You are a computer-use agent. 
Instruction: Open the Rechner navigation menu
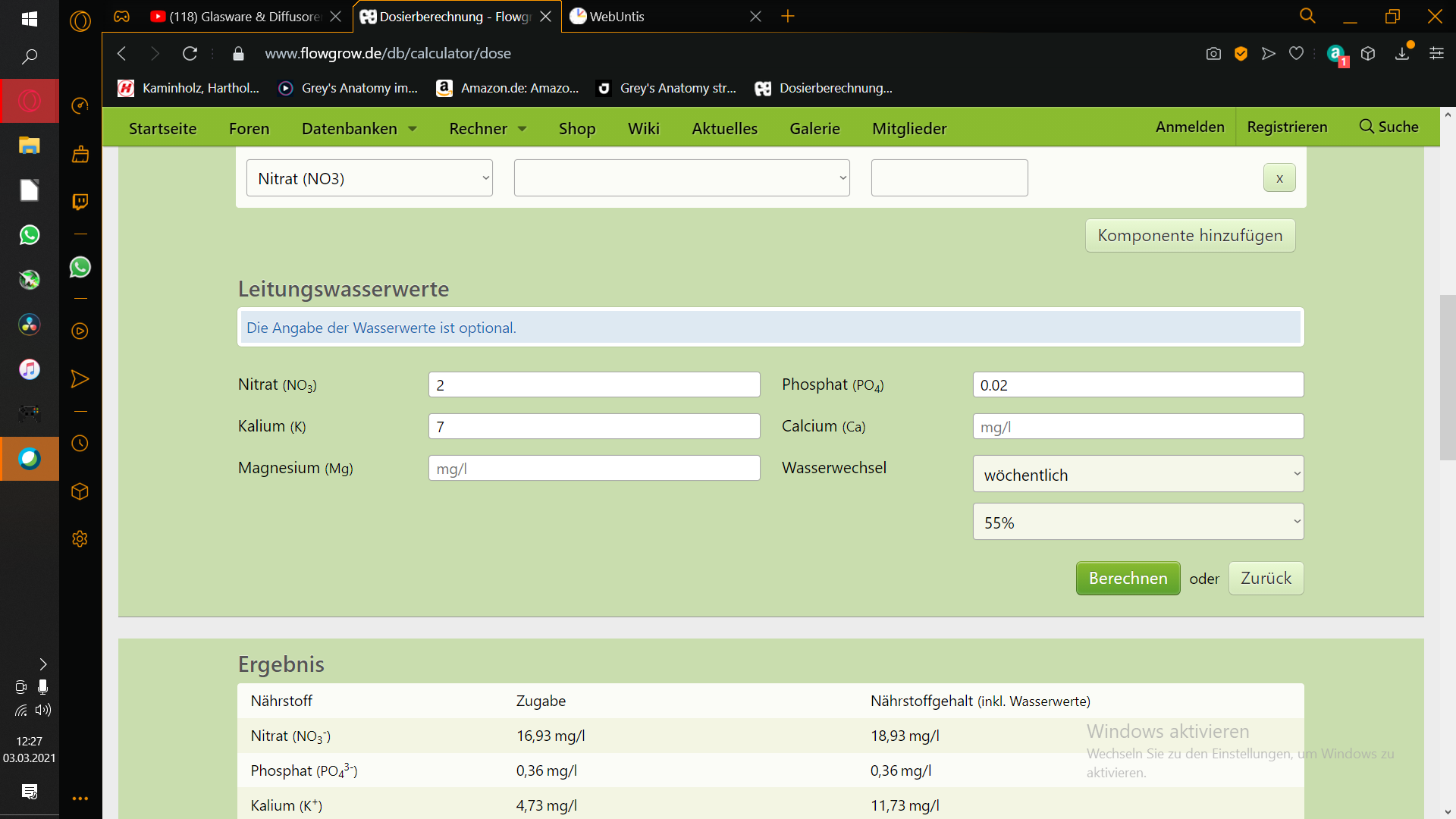(x=488, y=128)
